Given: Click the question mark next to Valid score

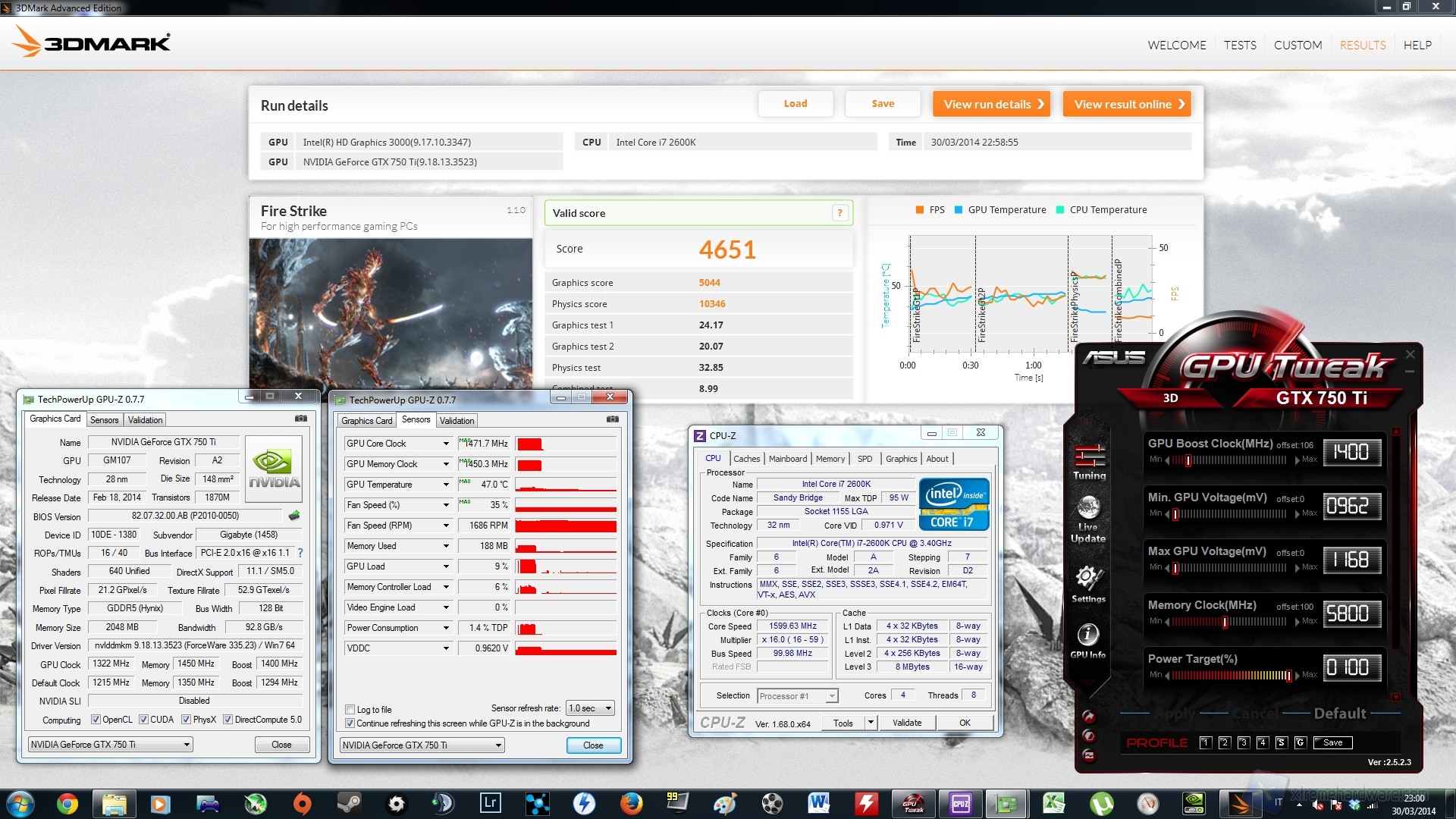Looking at the screenshot, I should 839,213.
